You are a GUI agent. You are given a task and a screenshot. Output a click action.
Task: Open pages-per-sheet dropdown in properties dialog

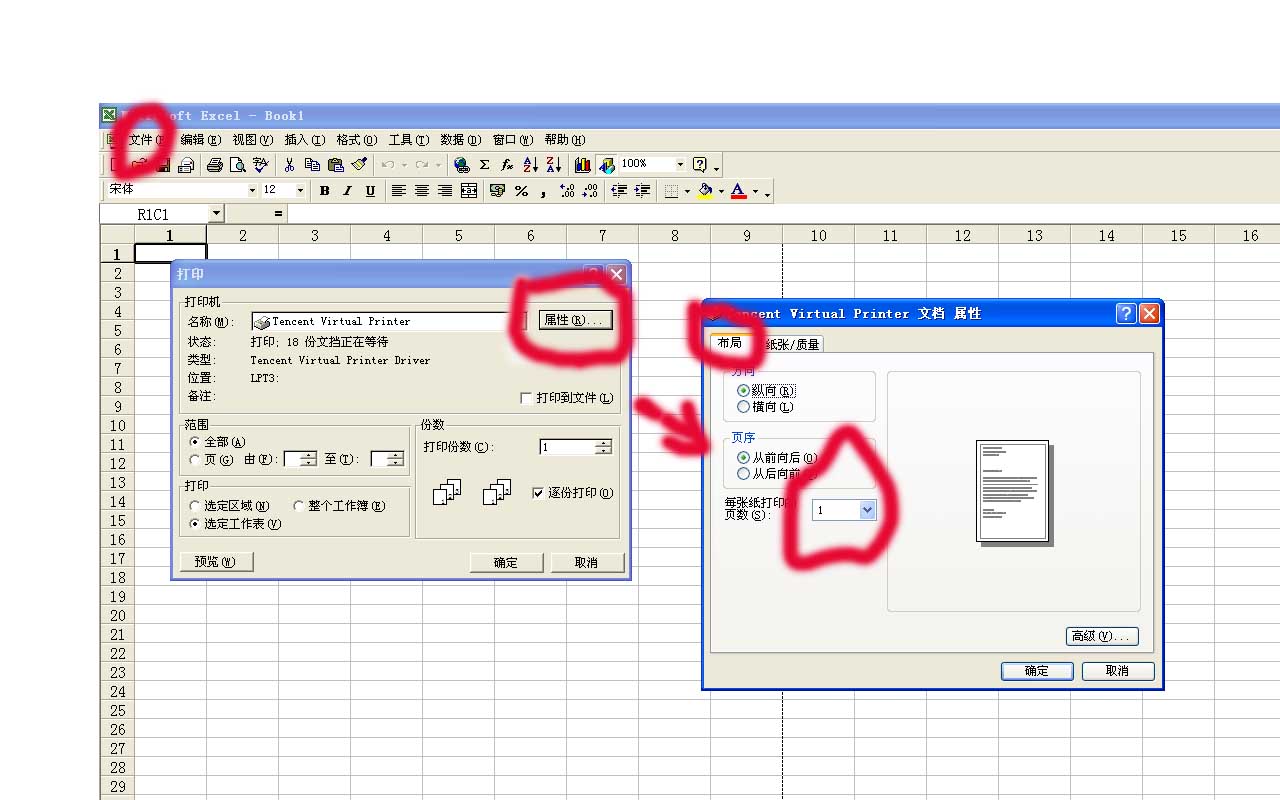[867, 510]
